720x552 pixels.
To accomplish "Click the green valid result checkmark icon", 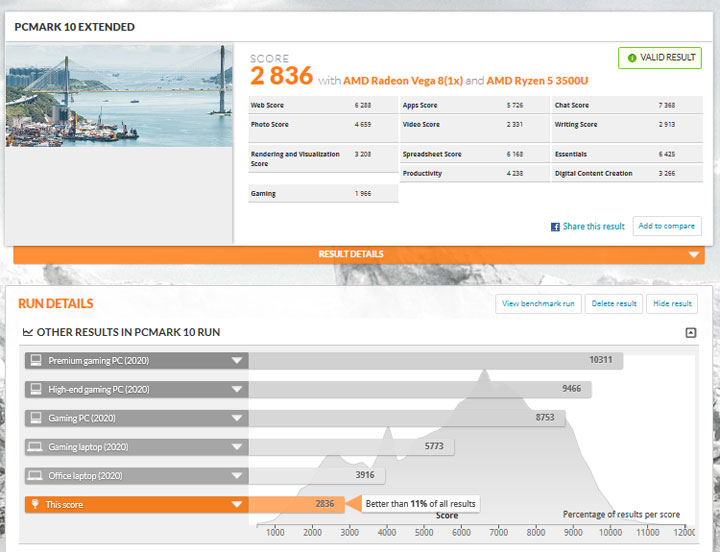I will [632, 58].
